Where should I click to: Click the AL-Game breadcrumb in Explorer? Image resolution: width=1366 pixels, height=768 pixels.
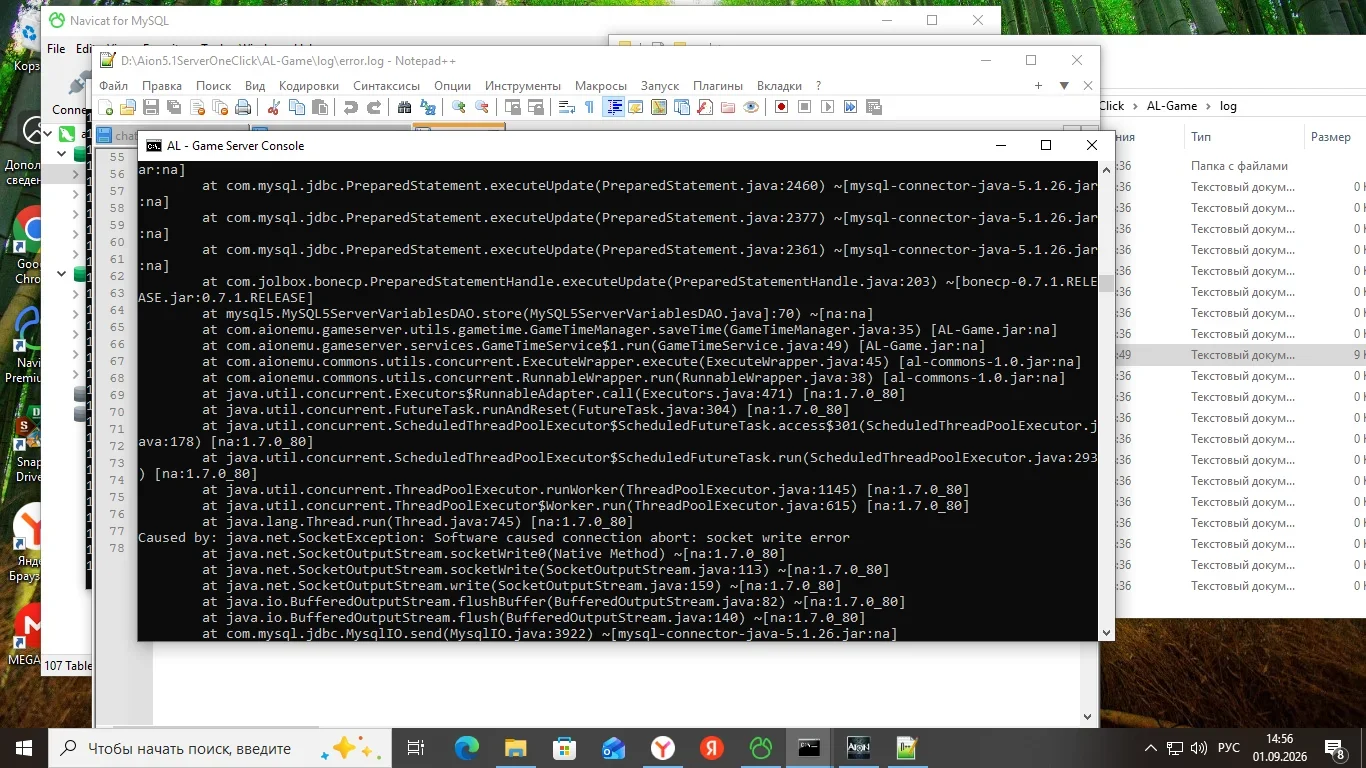tap(1172, 106)
